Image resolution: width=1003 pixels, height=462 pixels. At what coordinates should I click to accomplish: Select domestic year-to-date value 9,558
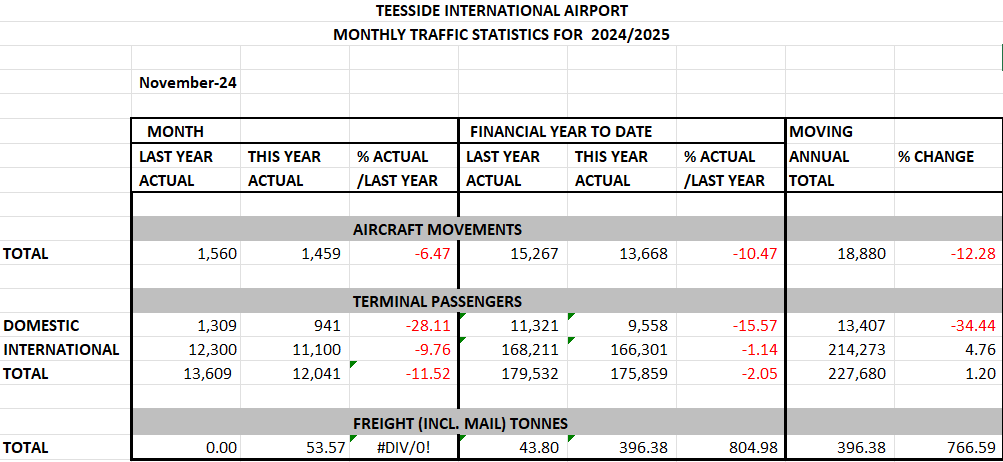click(622, 326)
